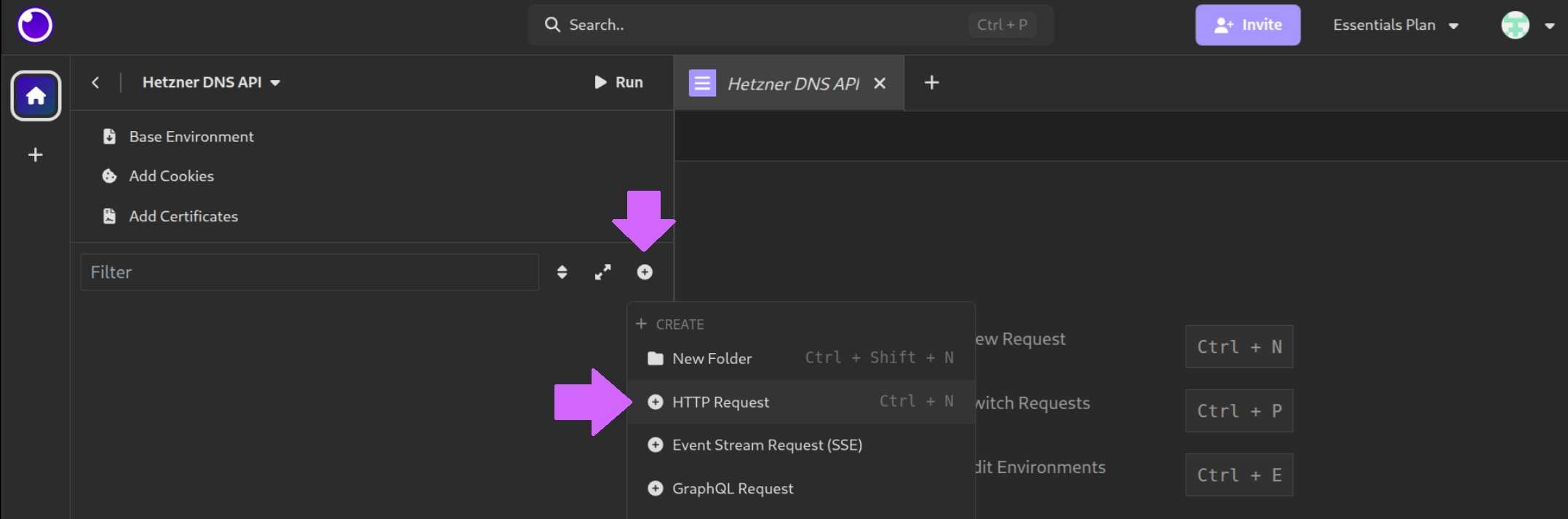Screen dimensions: 1568x519
Task: Close the Hetzner DNS API tab
Action: coord(880,83)
